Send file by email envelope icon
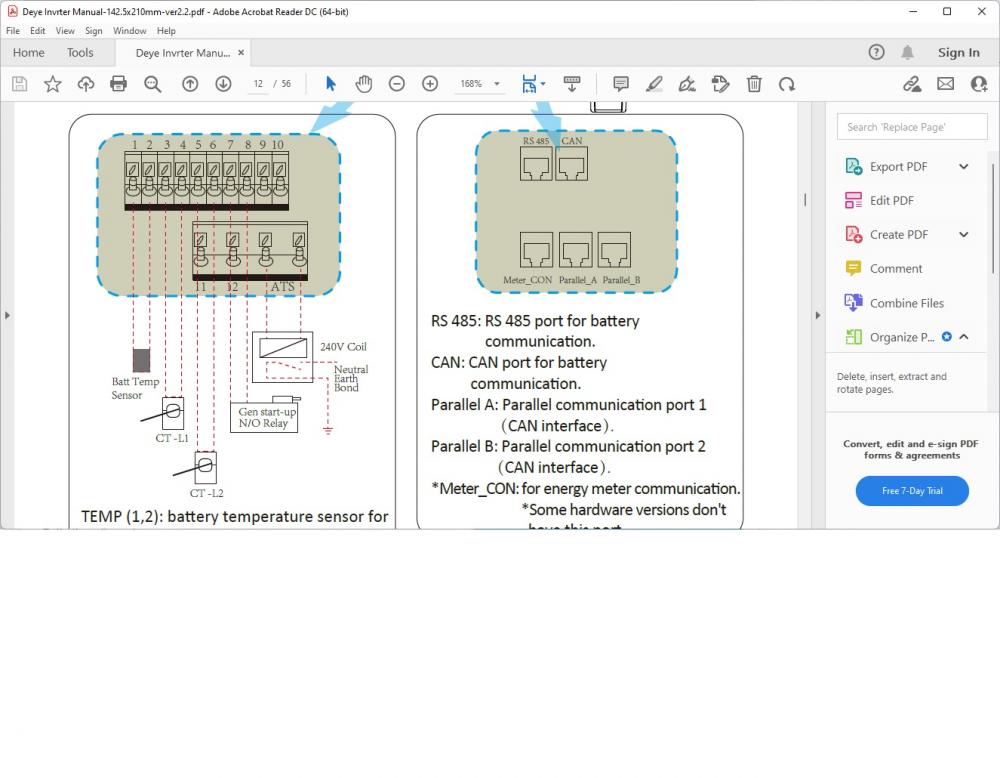Viewport: 1000px width, 778px height. pos(945,84)
